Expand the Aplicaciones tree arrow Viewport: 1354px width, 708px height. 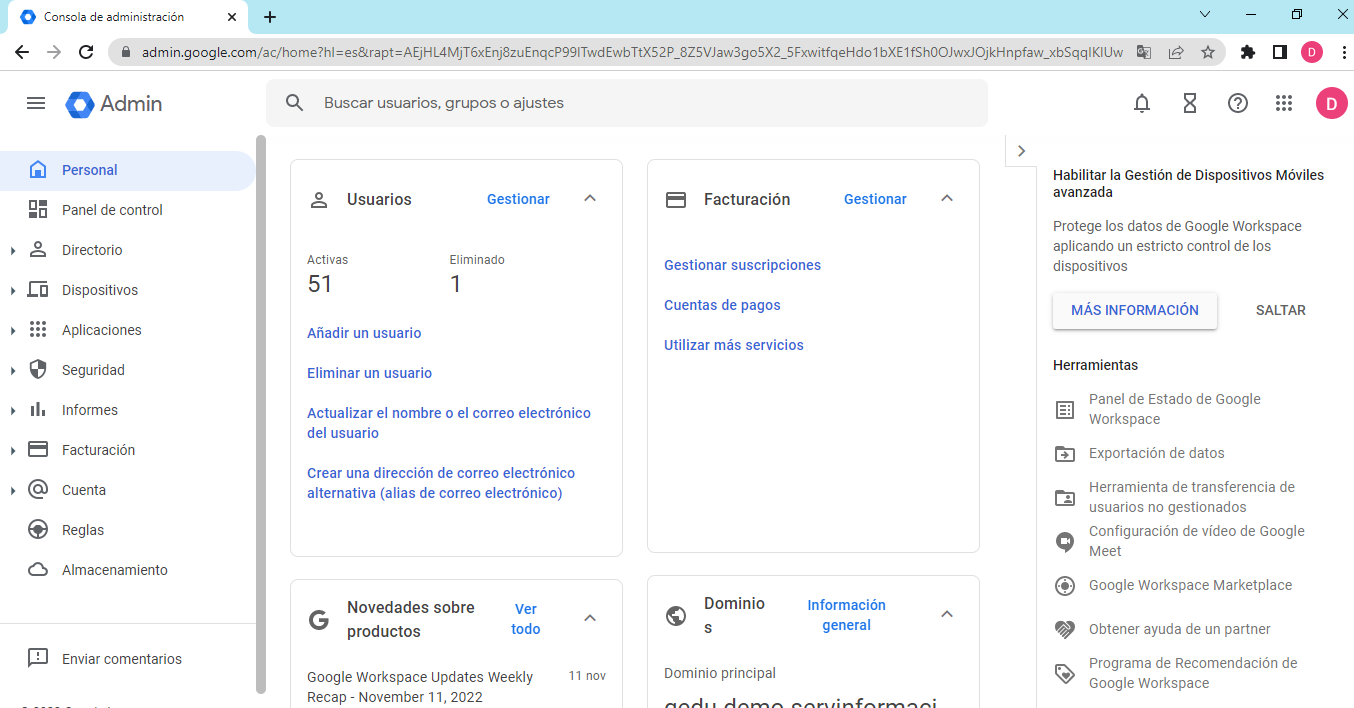click(13, 331)
